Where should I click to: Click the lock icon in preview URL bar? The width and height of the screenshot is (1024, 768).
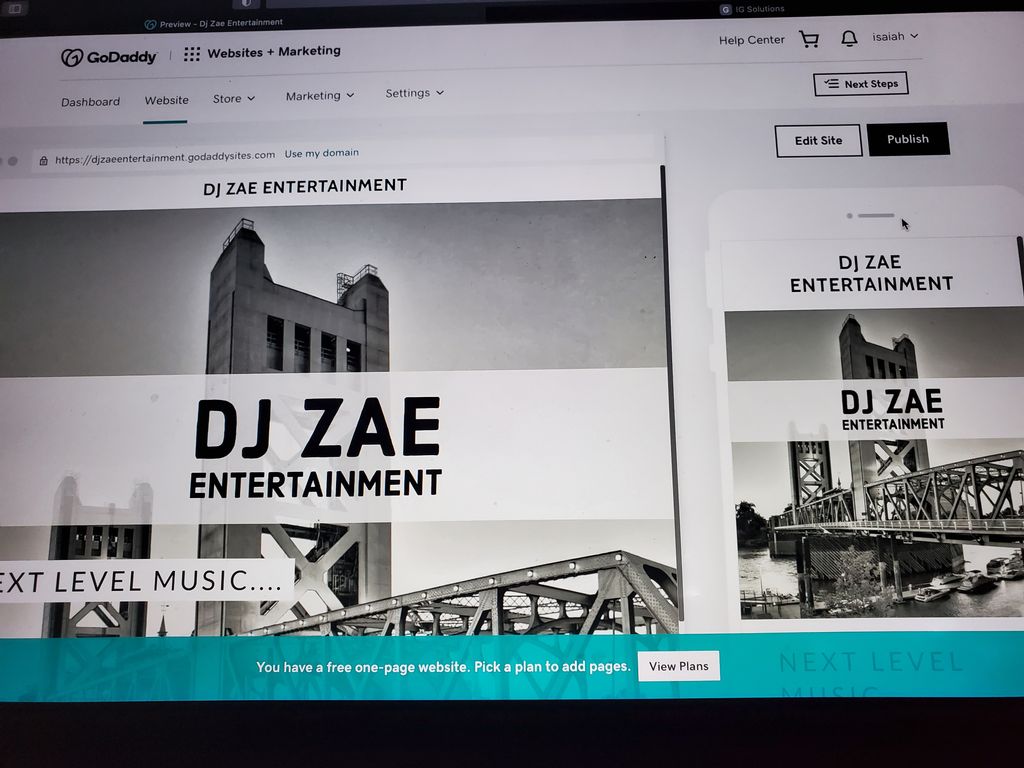coord(43,161)
